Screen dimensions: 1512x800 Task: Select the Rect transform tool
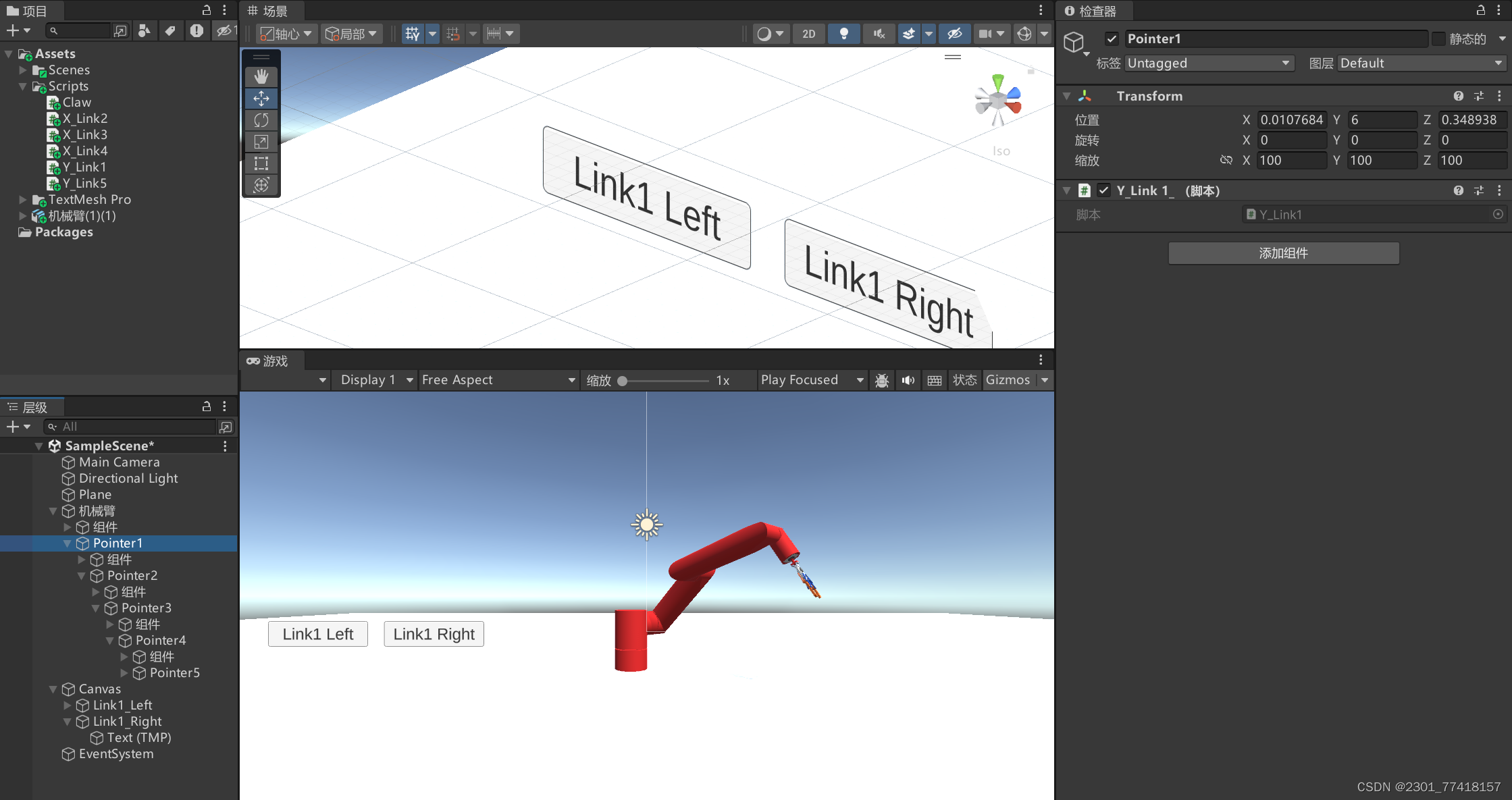[261, 163]
